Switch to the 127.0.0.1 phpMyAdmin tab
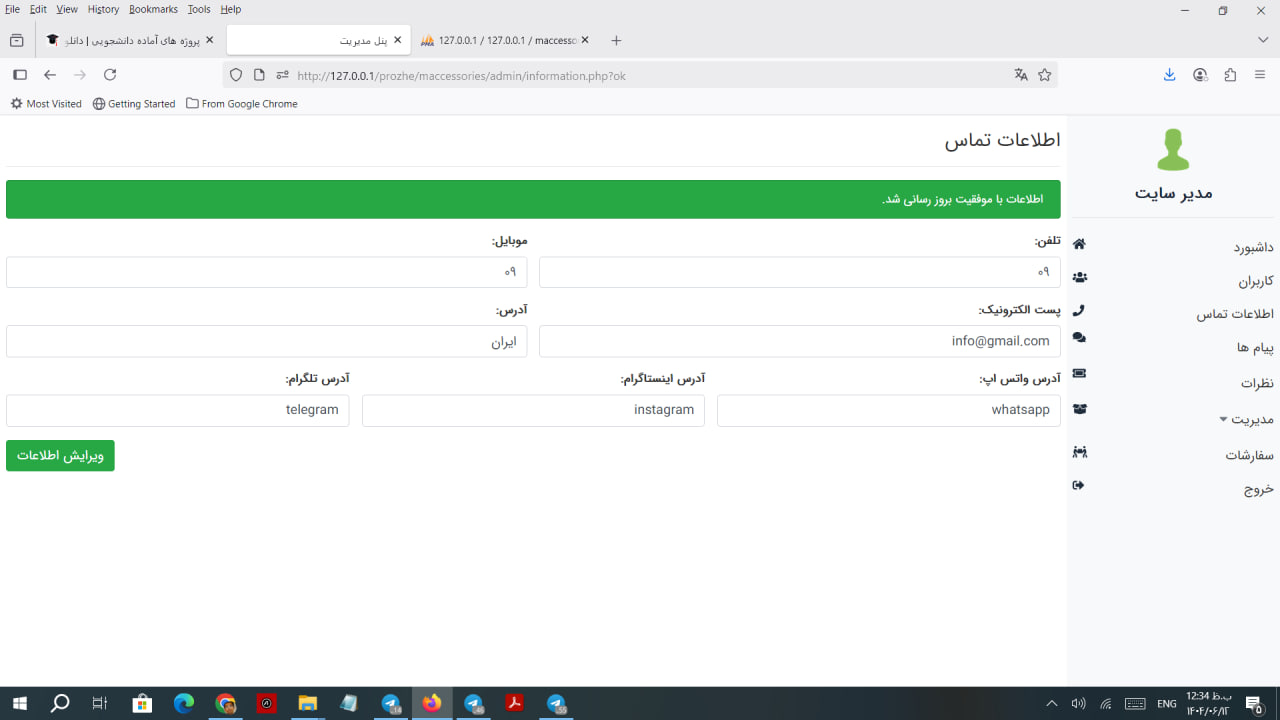The height and width of the screenshot is (720, 1280). point(505,40)
